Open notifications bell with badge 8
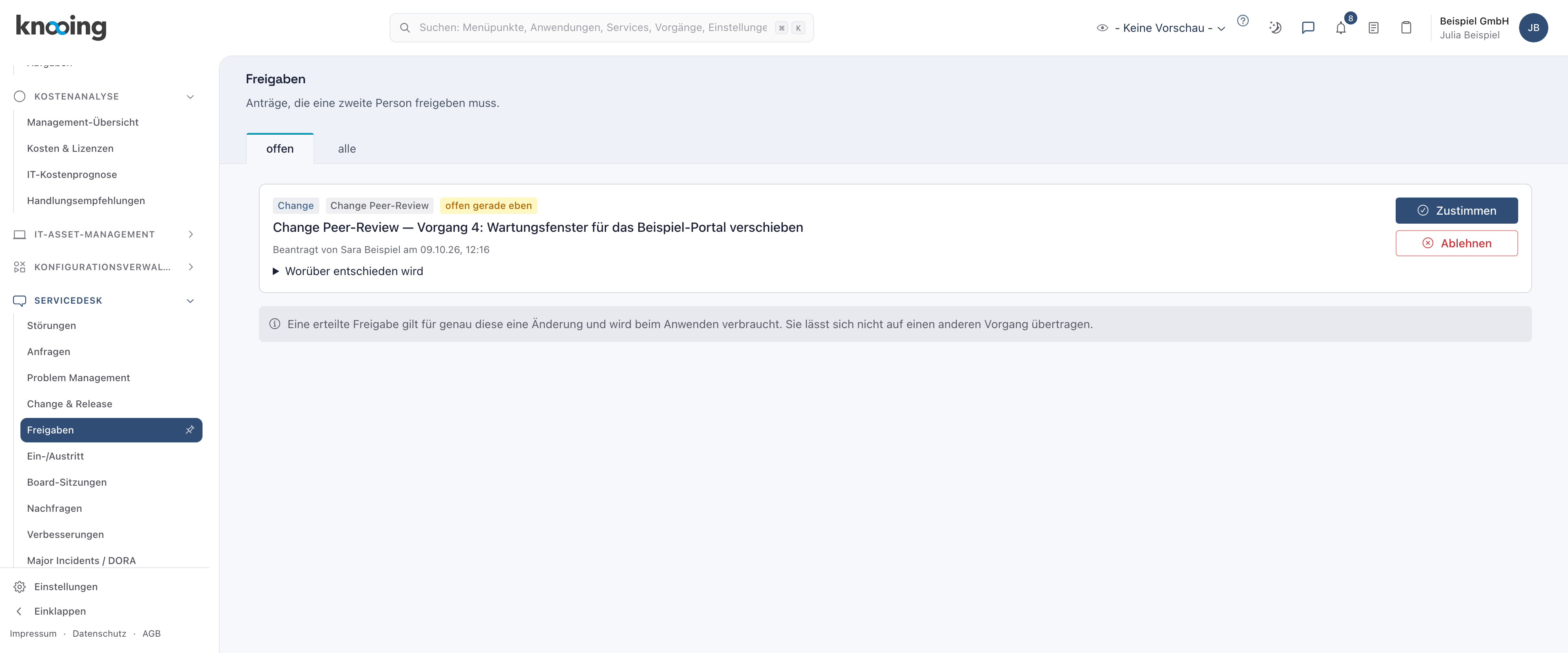The width and height of the screenshot is (1568, 653). [1341, 27]
